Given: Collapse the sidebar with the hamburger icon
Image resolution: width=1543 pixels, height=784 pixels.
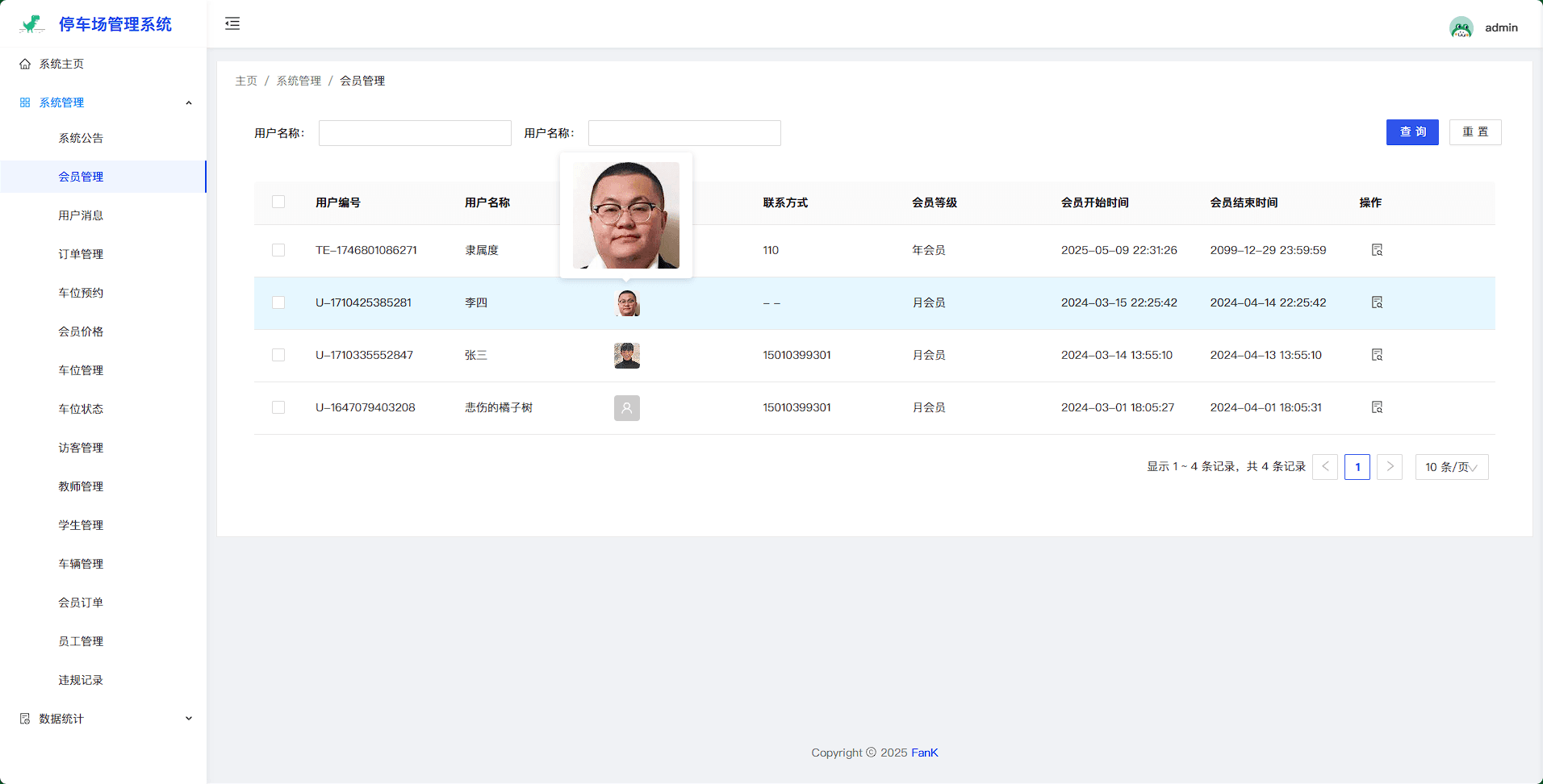Looking at the screenshot, I should 232,23.
